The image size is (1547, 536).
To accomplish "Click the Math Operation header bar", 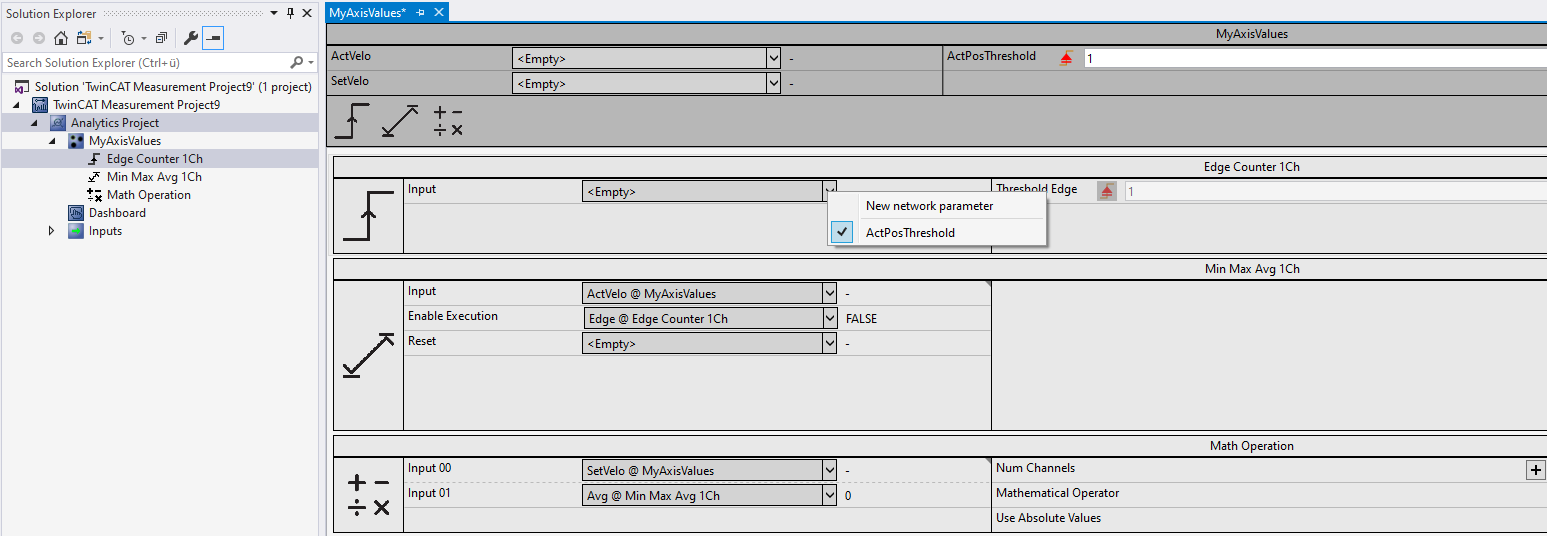I will [940, 446].
